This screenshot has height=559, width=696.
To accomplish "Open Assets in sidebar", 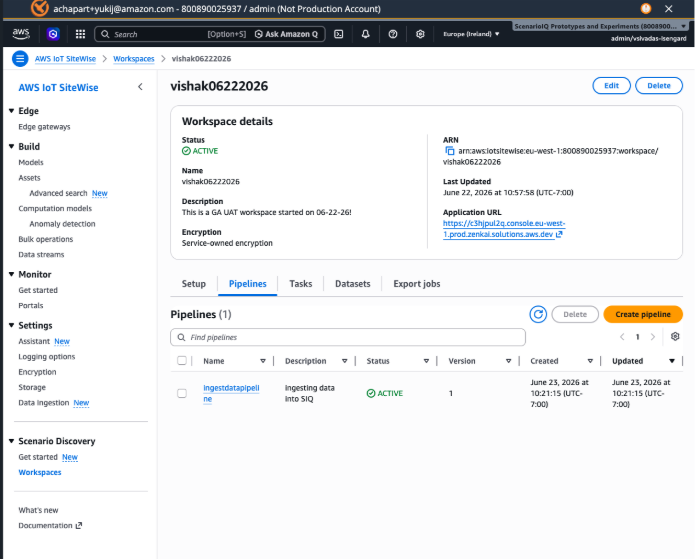I will click(29, 178).
